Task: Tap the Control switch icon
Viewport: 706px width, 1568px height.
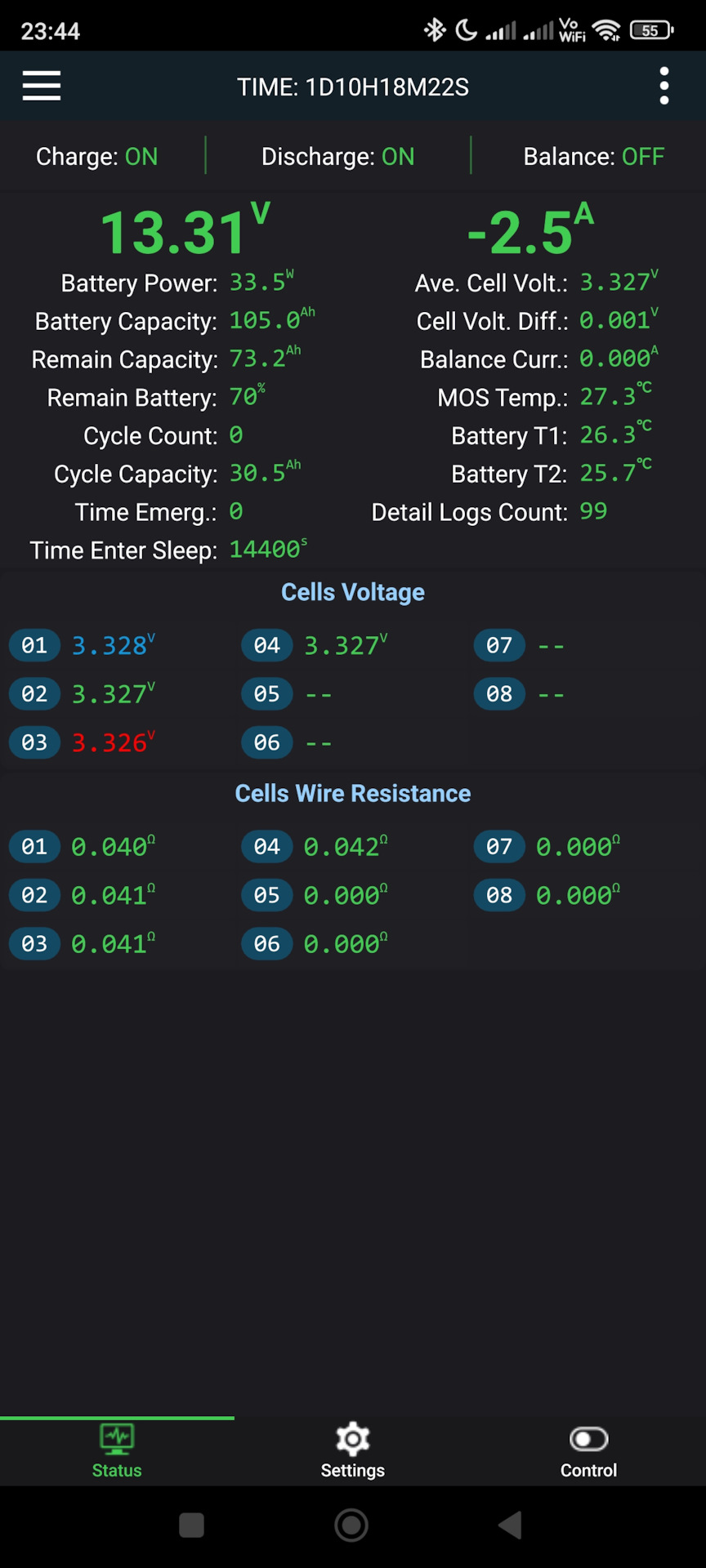Action: (x=588, y=1438)
